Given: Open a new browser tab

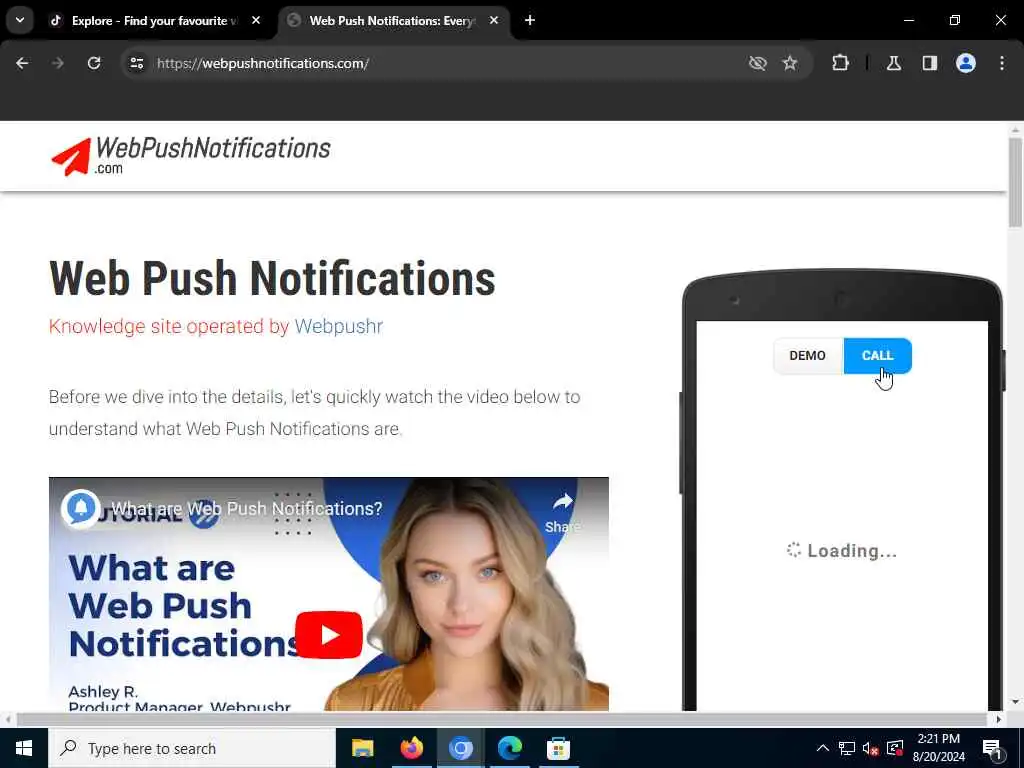Looking at the screenshot, I should tap(530, 21).
